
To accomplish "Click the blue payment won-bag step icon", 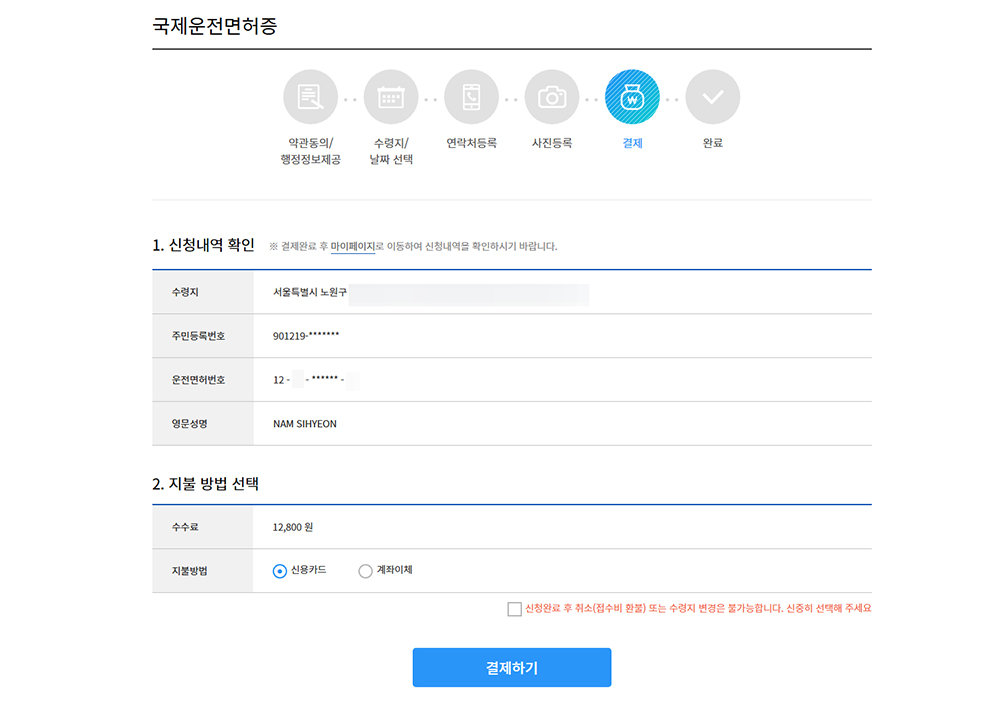I will click(x=632, y=97).
